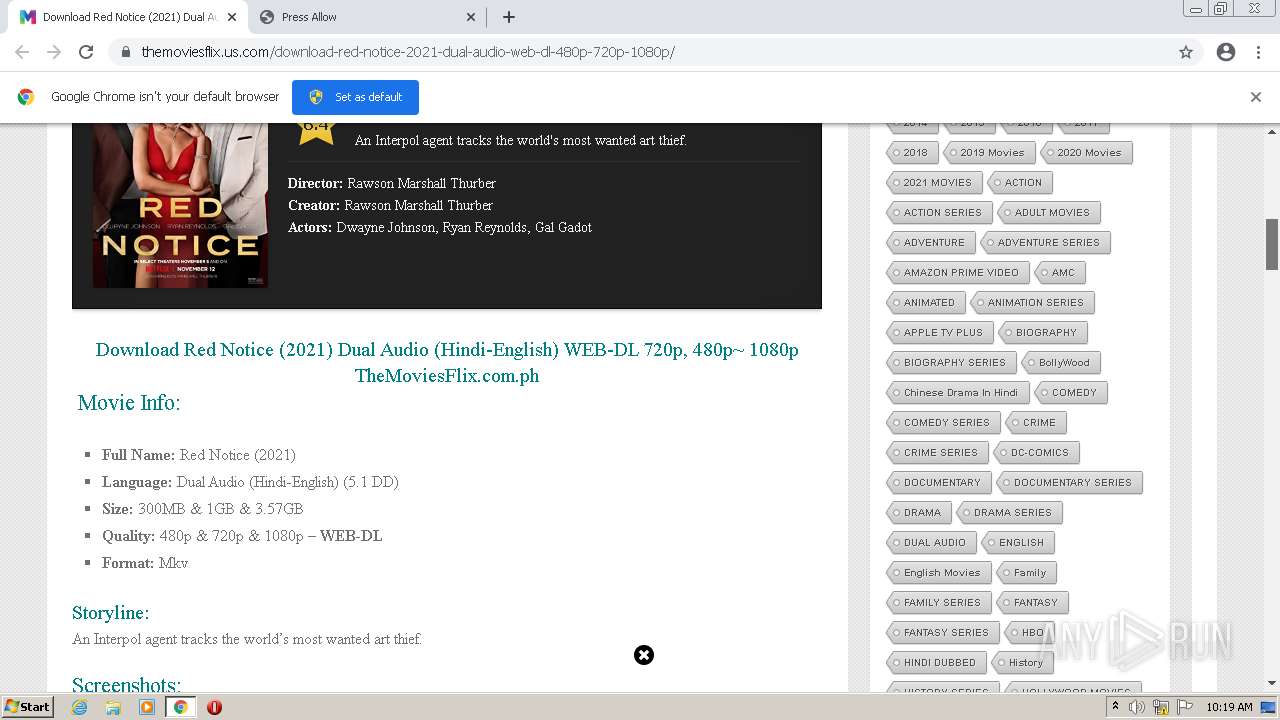Focus the address bar URL
This screenshot has width=1280, height=720.
408,52
